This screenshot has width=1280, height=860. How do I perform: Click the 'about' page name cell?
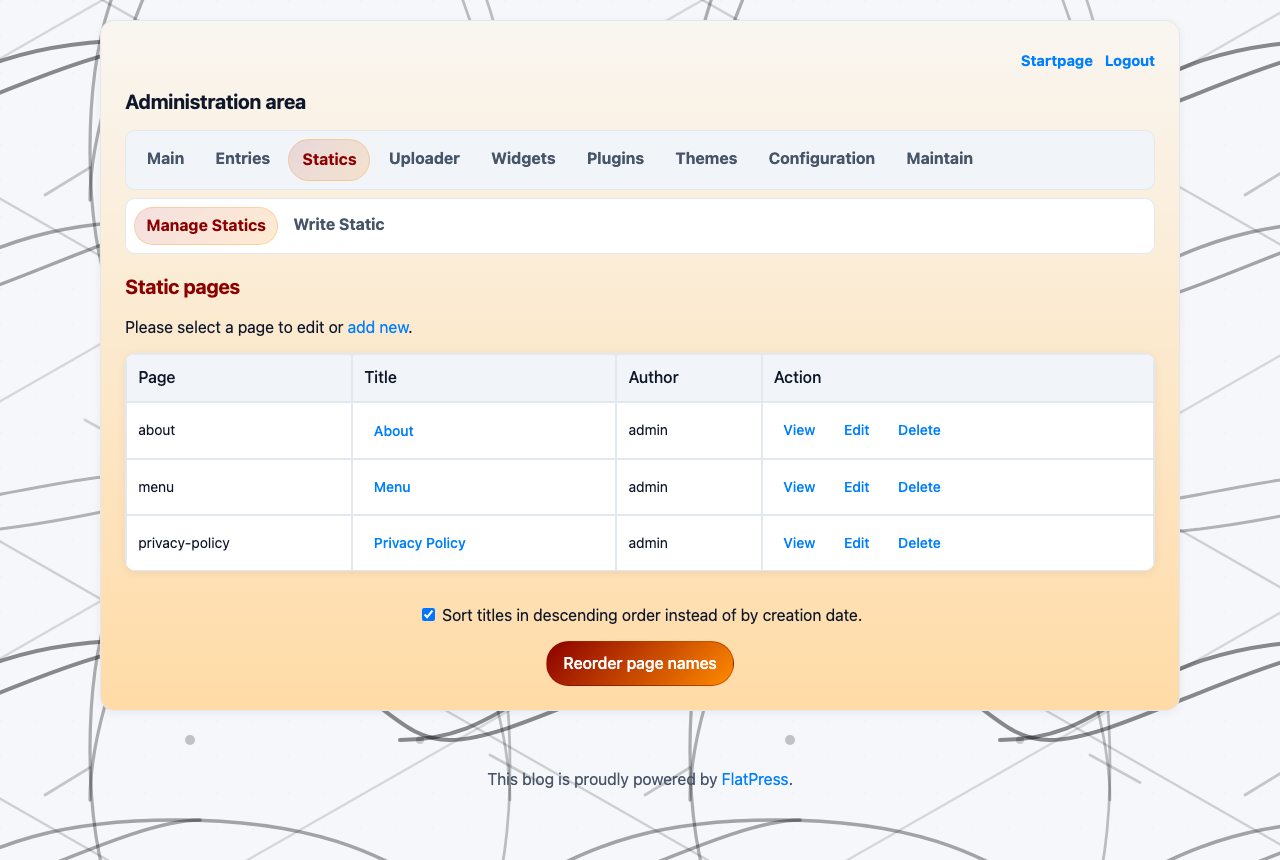click(239, 430)
